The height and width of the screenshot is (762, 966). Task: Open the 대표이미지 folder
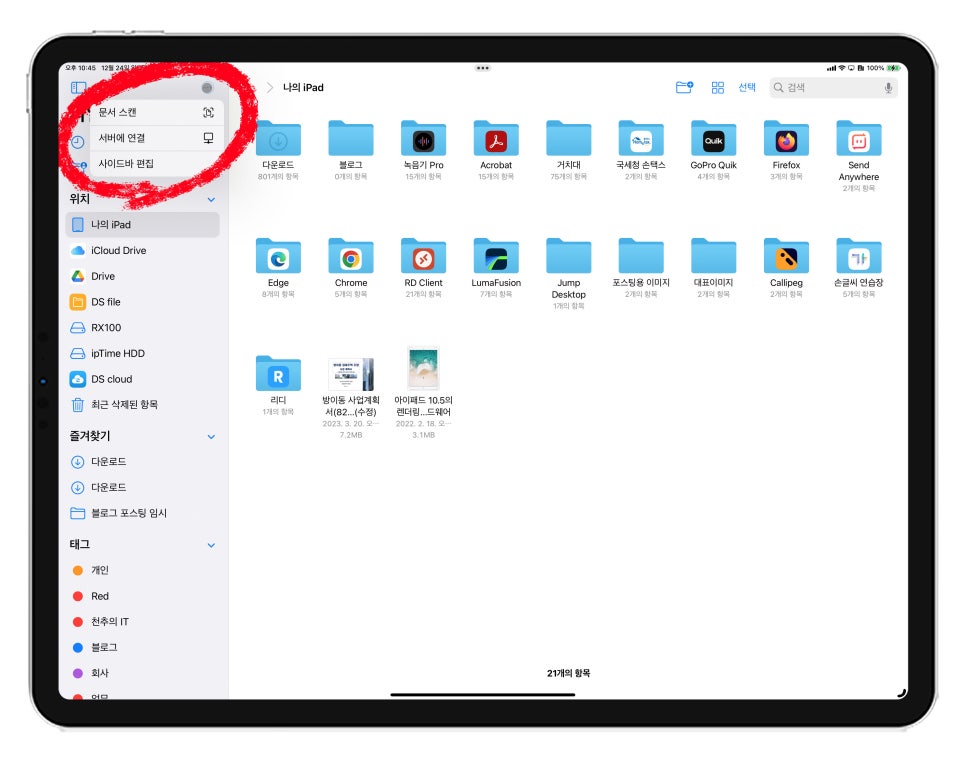pos(713,256)
